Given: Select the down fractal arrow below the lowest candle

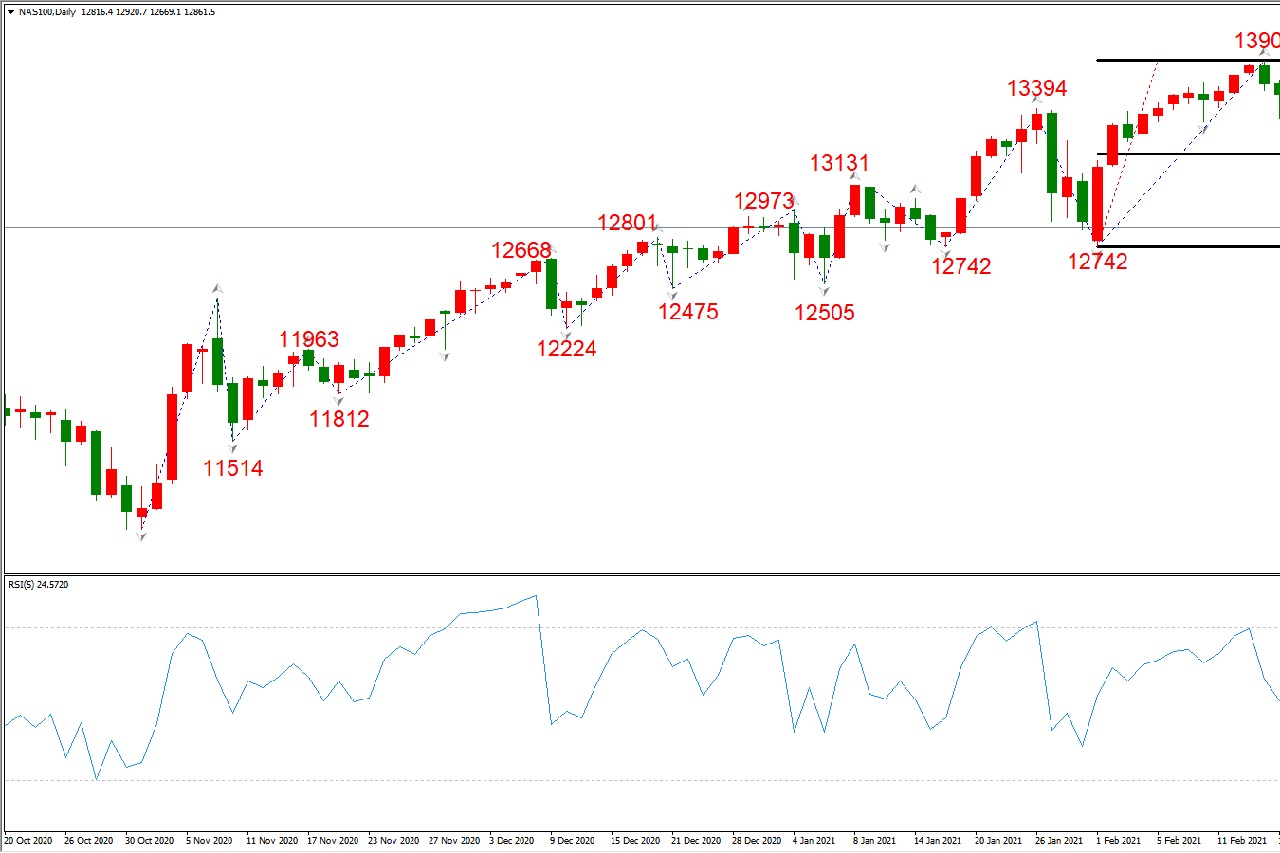Looking at the screenshot, I should (141, 537).
